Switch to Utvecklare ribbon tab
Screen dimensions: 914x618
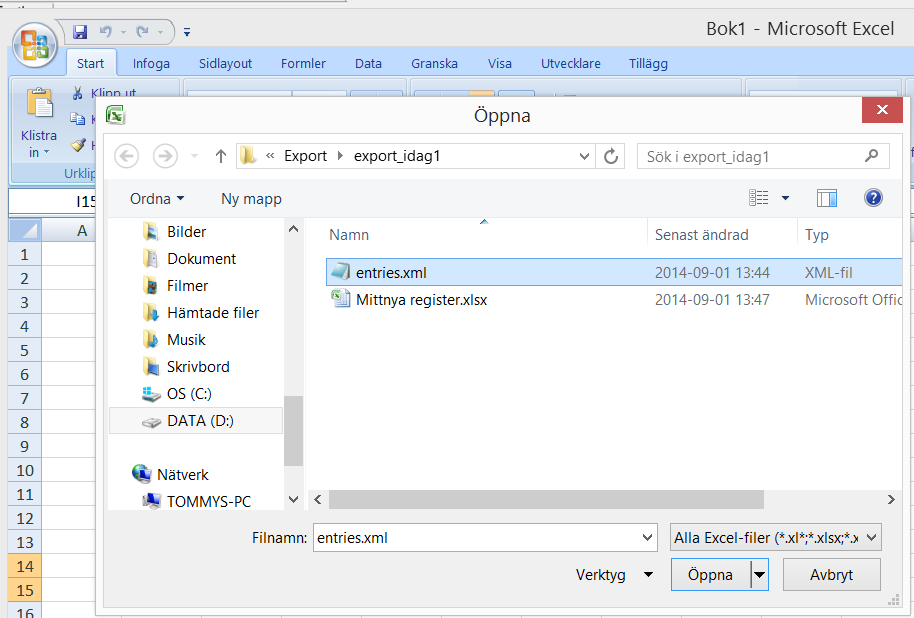pos(571,64)
